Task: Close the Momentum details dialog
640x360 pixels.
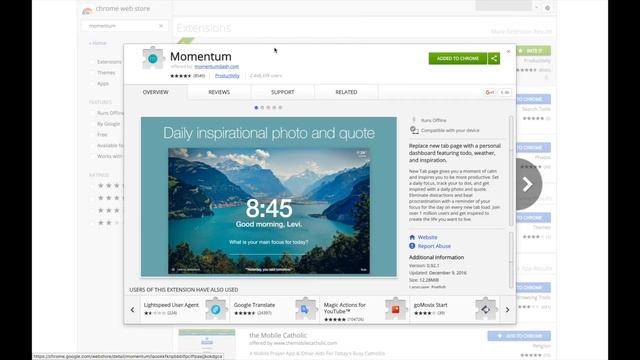Action: pyautogui.click(x=508, y=51)
